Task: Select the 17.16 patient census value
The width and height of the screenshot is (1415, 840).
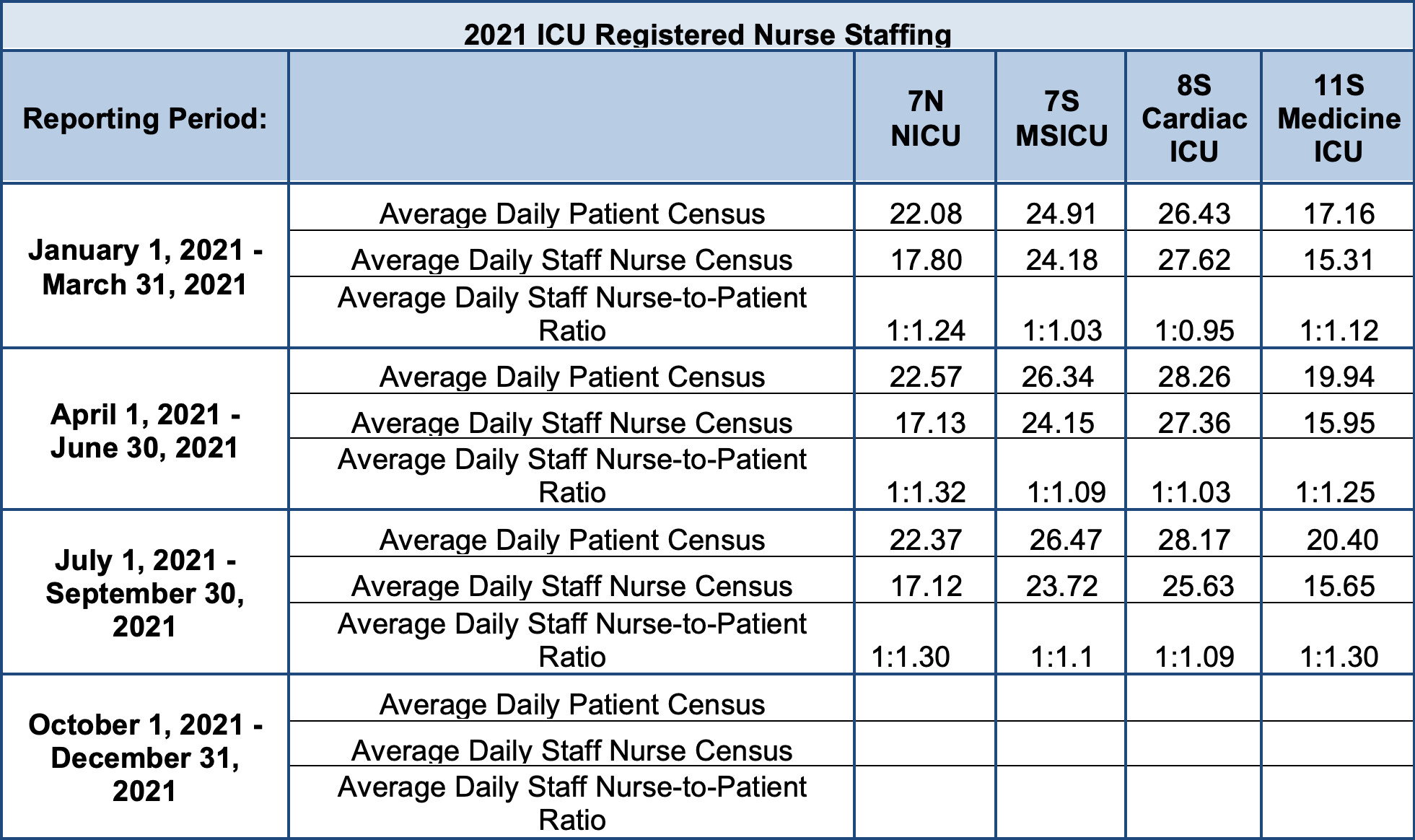Action: (x=1339, y=214)
